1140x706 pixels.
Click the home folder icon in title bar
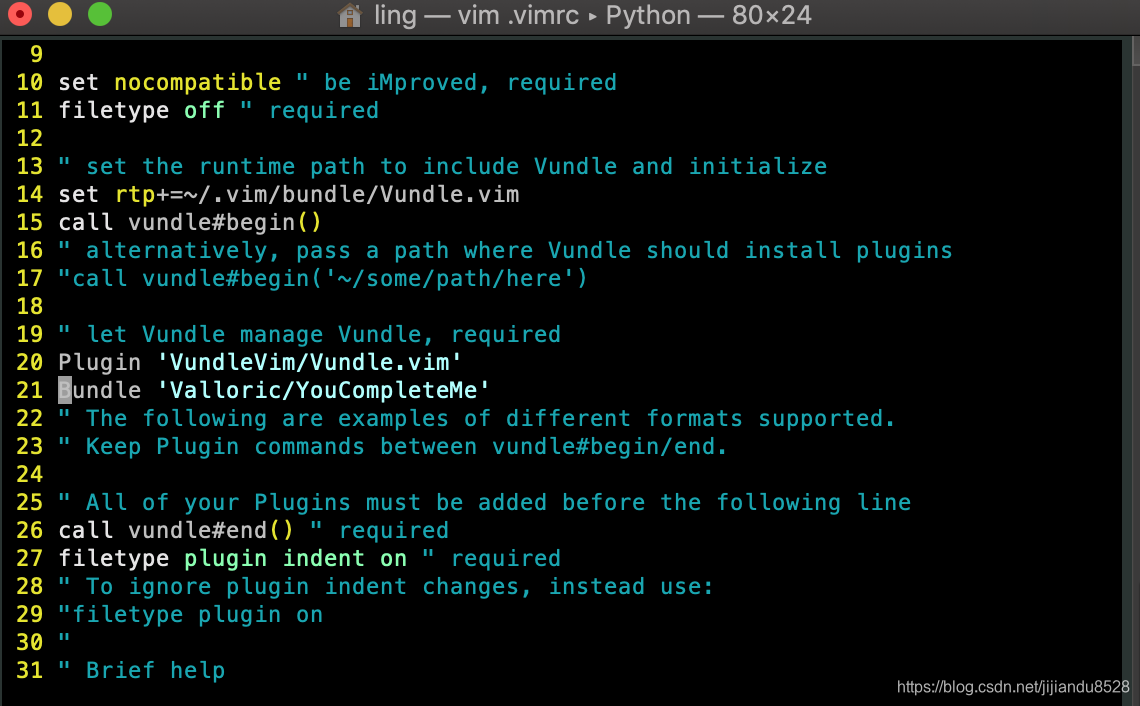[350, 15]
